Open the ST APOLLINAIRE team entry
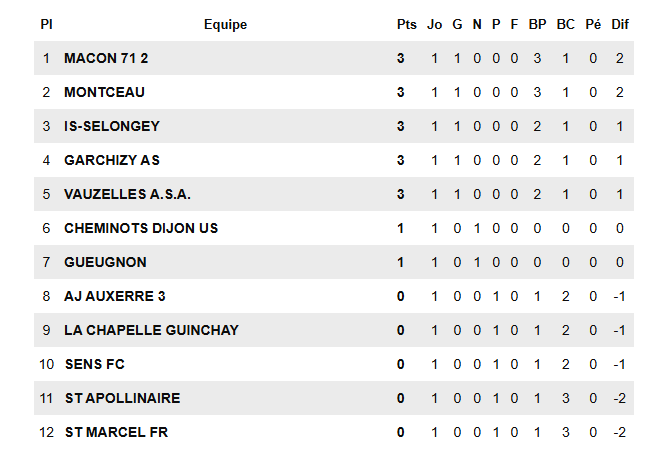The width and height of the screenshot is (658, 456). coord(122,398)
